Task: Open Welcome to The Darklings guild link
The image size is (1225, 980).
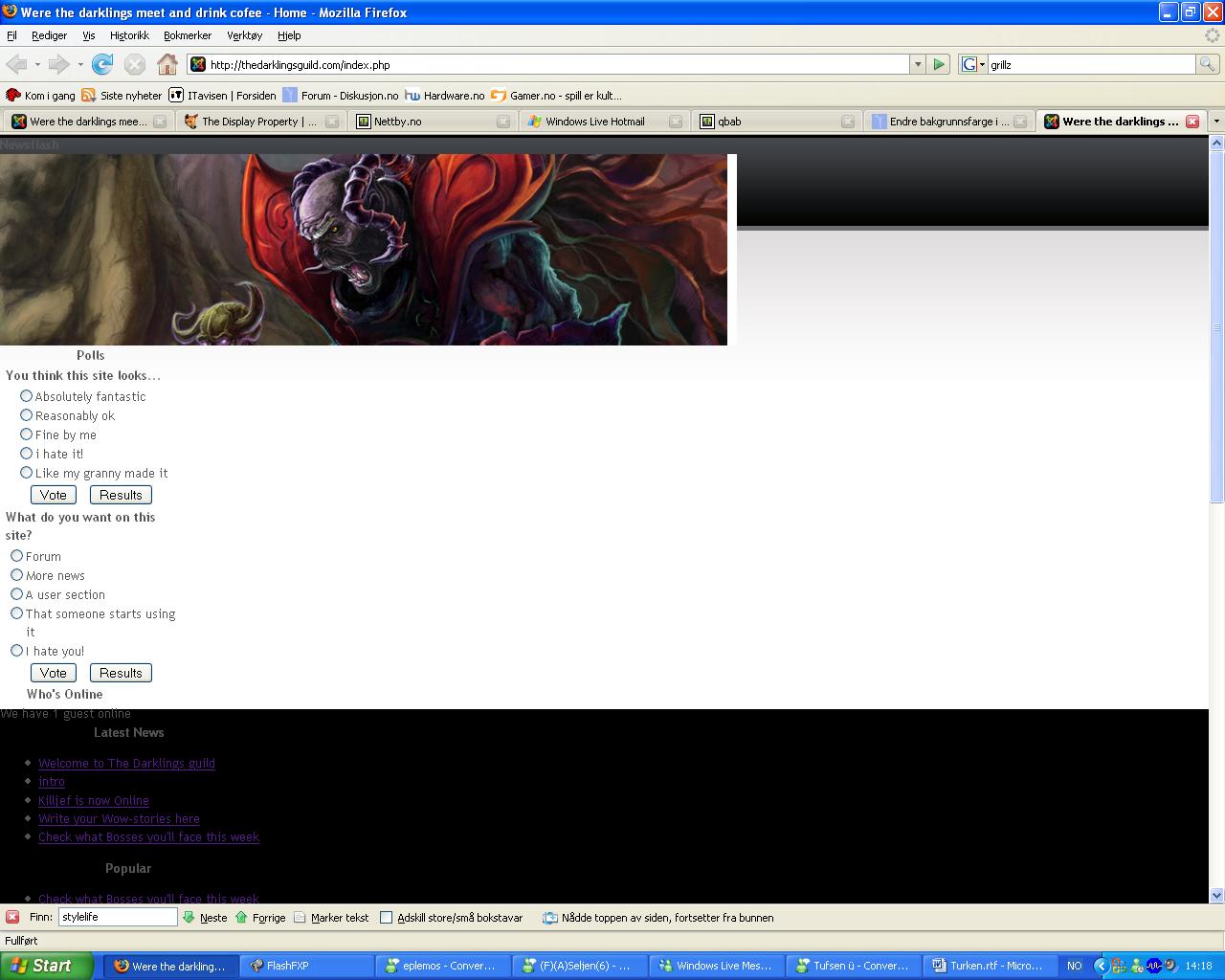Action: (126, 764)
